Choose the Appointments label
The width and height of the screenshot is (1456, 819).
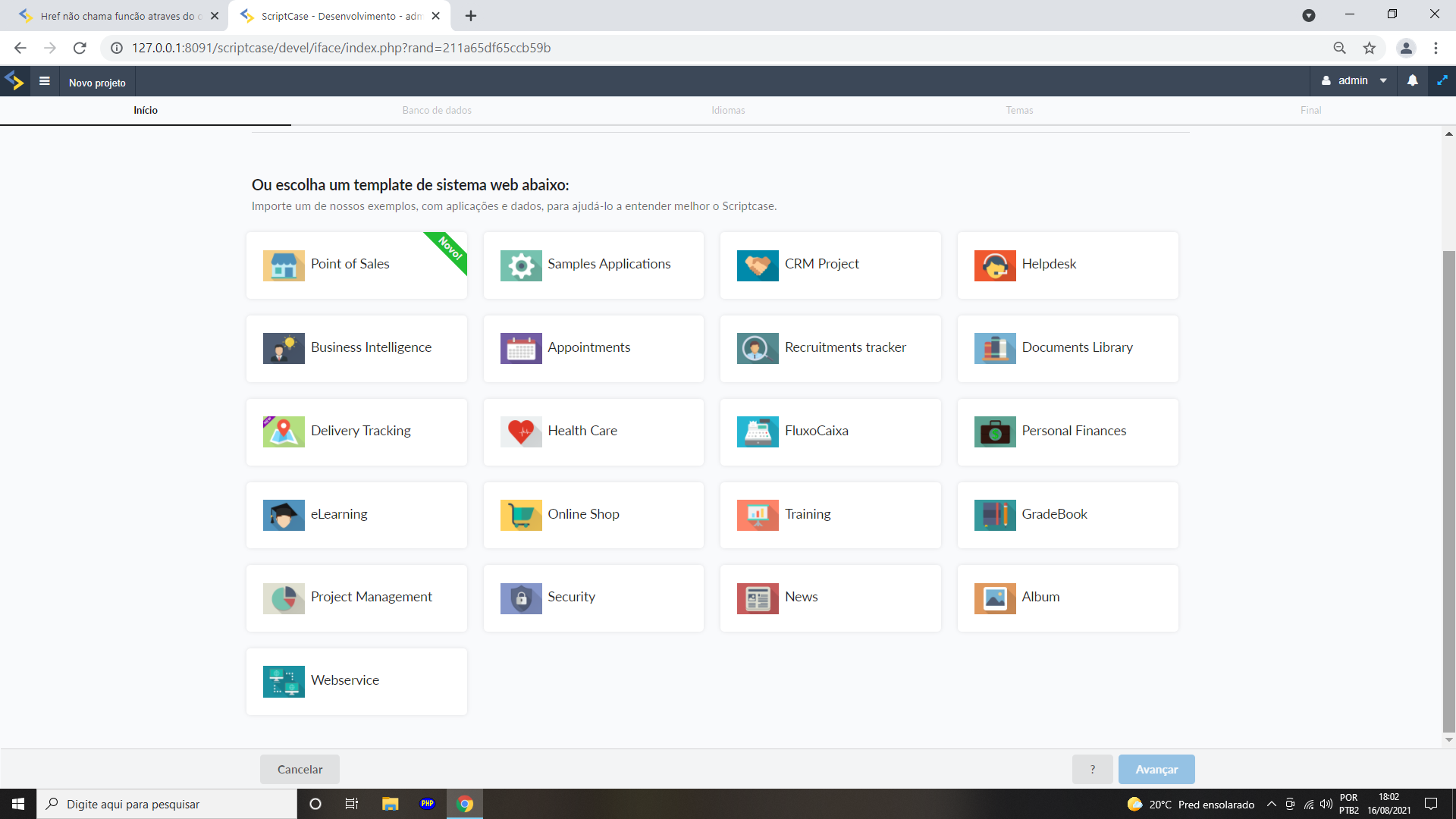(588, 347)
